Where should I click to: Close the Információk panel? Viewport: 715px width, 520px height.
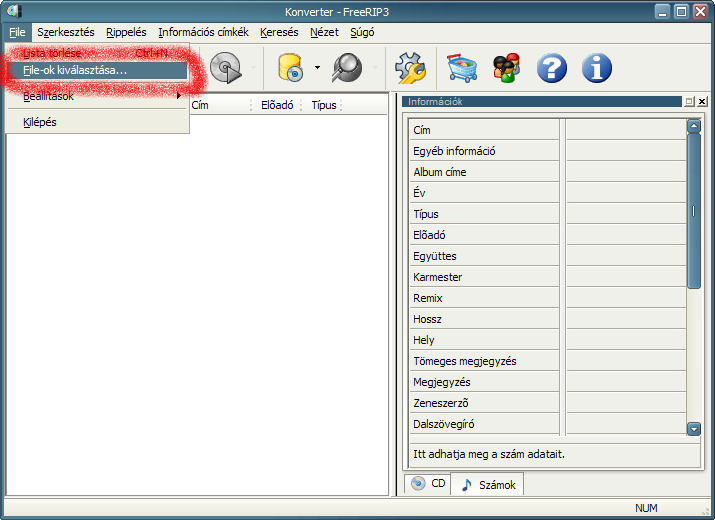[x=702, y=102]
